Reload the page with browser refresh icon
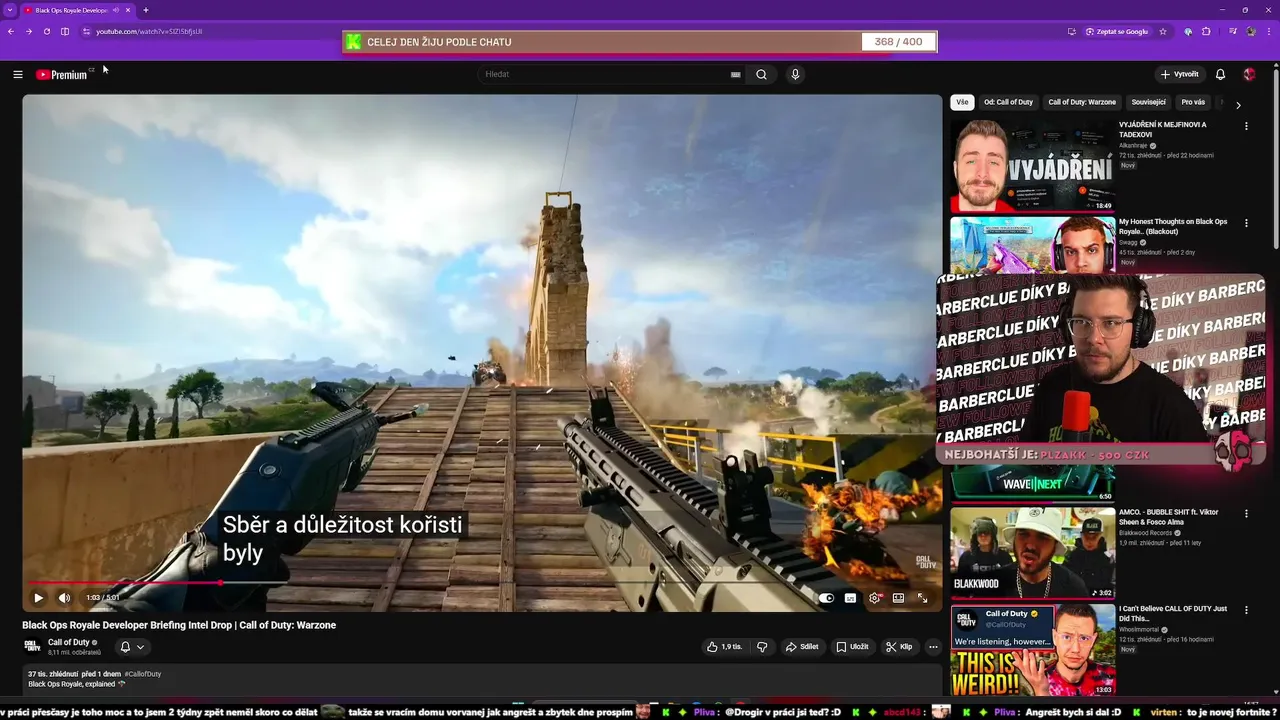1280x720 pixels. [46, 31]
